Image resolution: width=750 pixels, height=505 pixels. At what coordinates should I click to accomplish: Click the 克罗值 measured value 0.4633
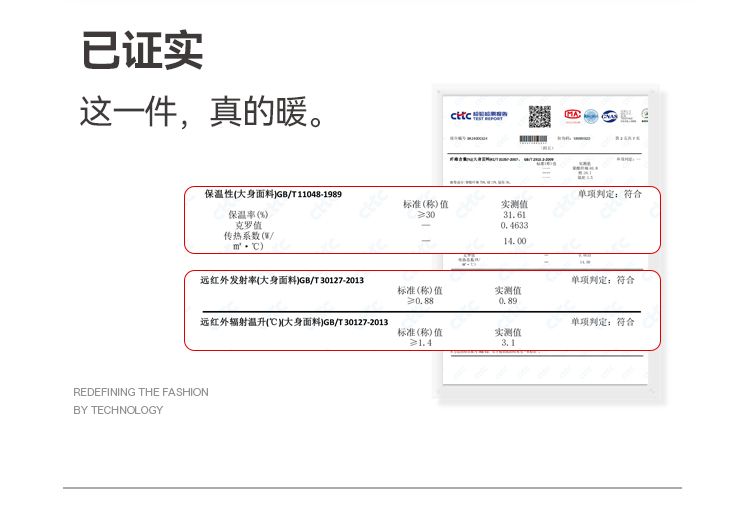[514, 226]
